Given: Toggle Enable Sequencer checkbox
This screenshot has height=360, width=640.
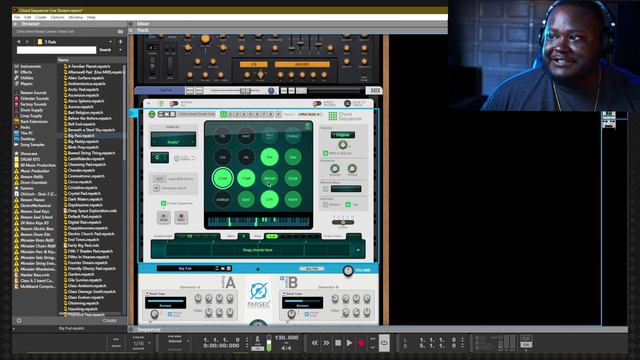Looking at the screenshot, I should (x=163, y=203).
